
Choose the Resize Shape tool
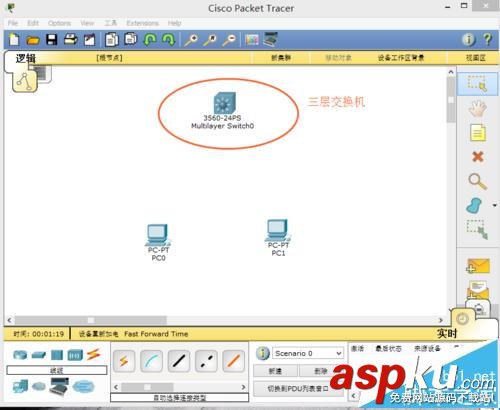(477, 229)
